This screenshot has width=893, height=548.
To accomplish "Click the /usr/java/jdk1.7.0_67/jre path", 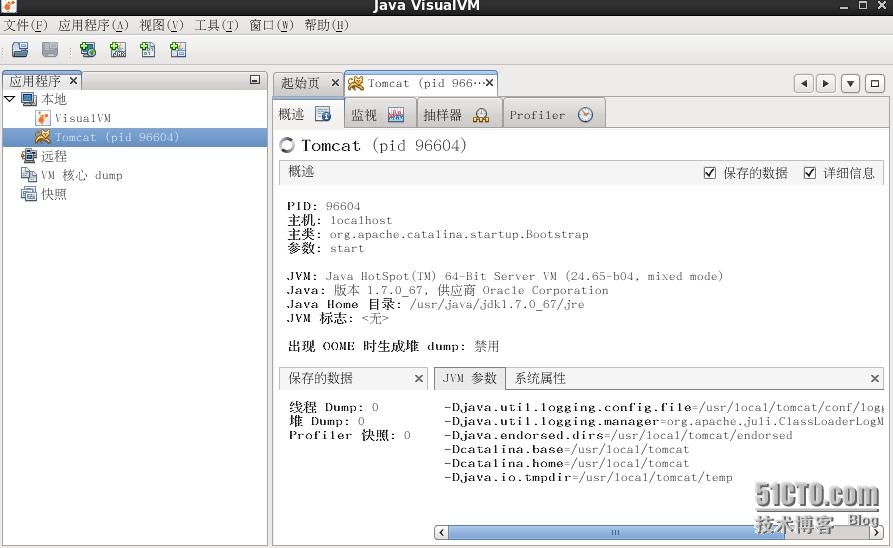I will pos(497,304).
